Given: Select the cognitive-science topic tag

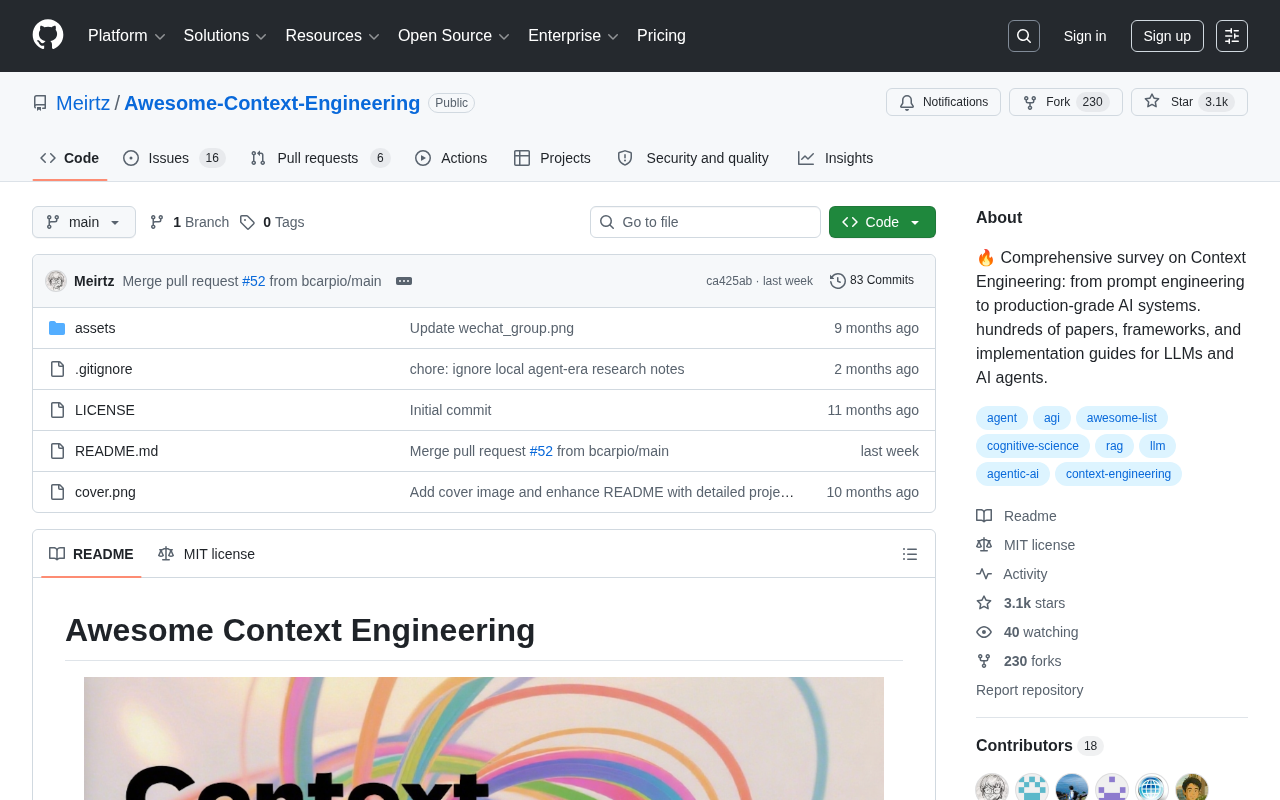Looking at the screenshot, I should (1033, 446).
